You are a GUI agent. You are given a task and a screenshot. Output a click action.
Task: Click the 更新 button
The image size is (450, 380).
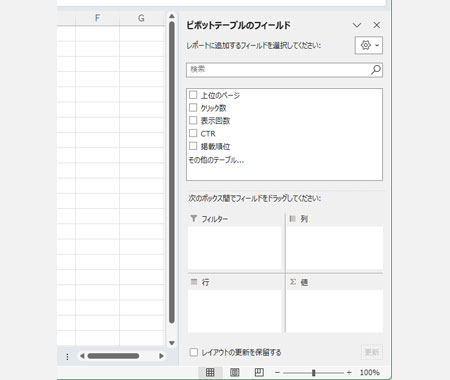pos(372,352)
